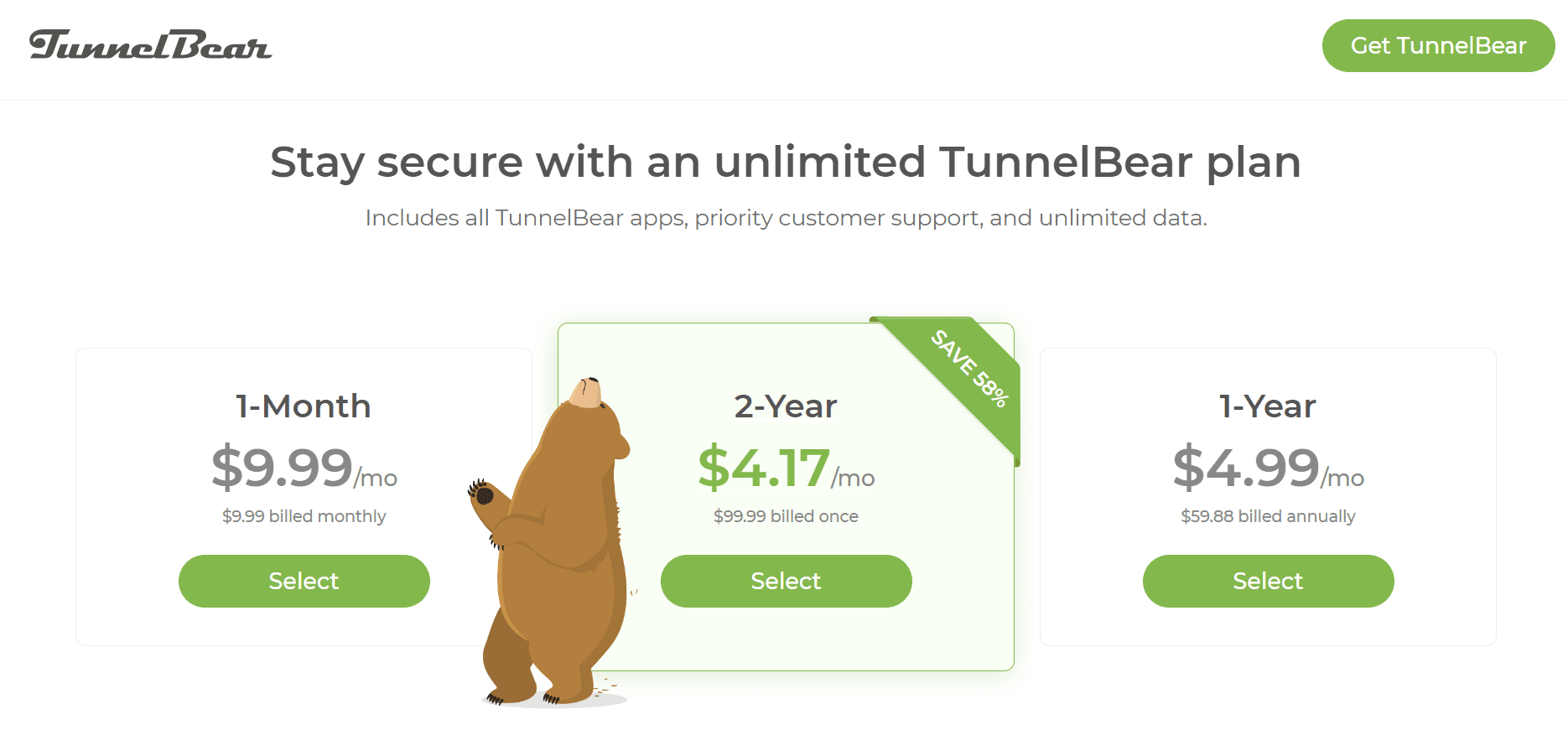Click the subheading about priority customer support
This screenshot has width=1568, height=740.
pyautogui.click(x=786, y=218)
